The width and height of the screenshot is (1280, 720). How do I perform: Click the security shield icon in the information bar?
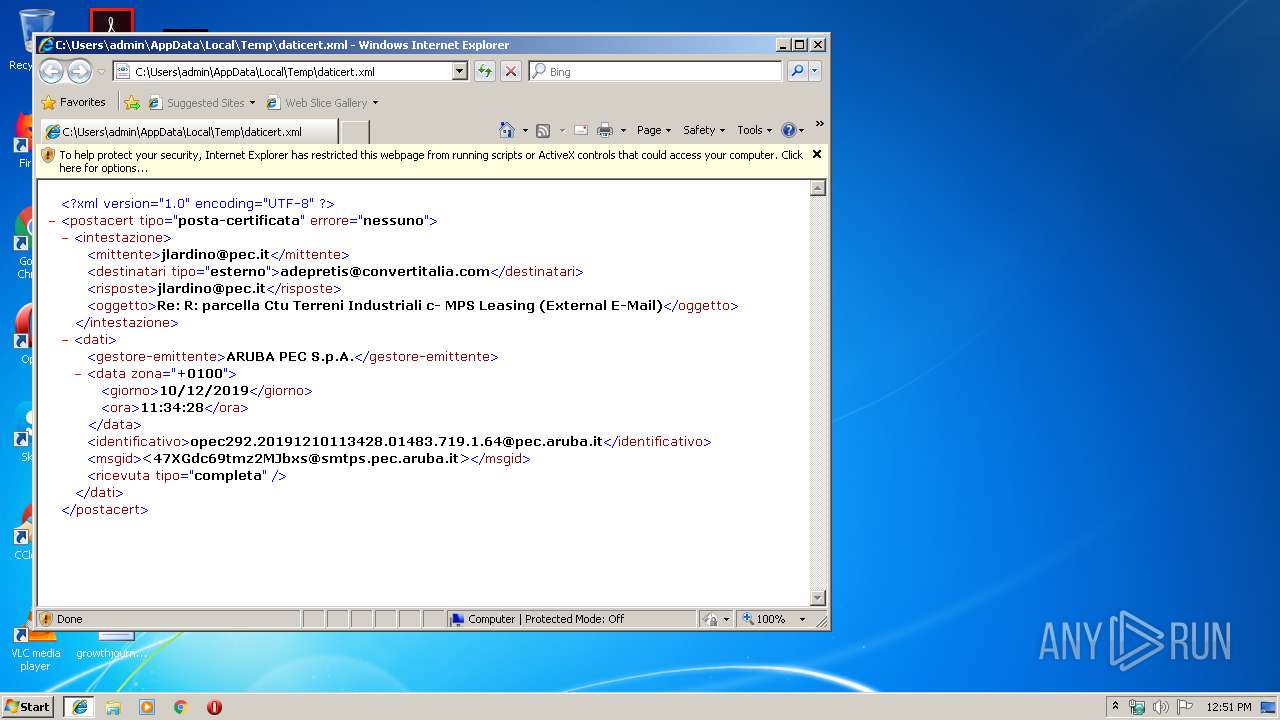click(x=48, y=155)
